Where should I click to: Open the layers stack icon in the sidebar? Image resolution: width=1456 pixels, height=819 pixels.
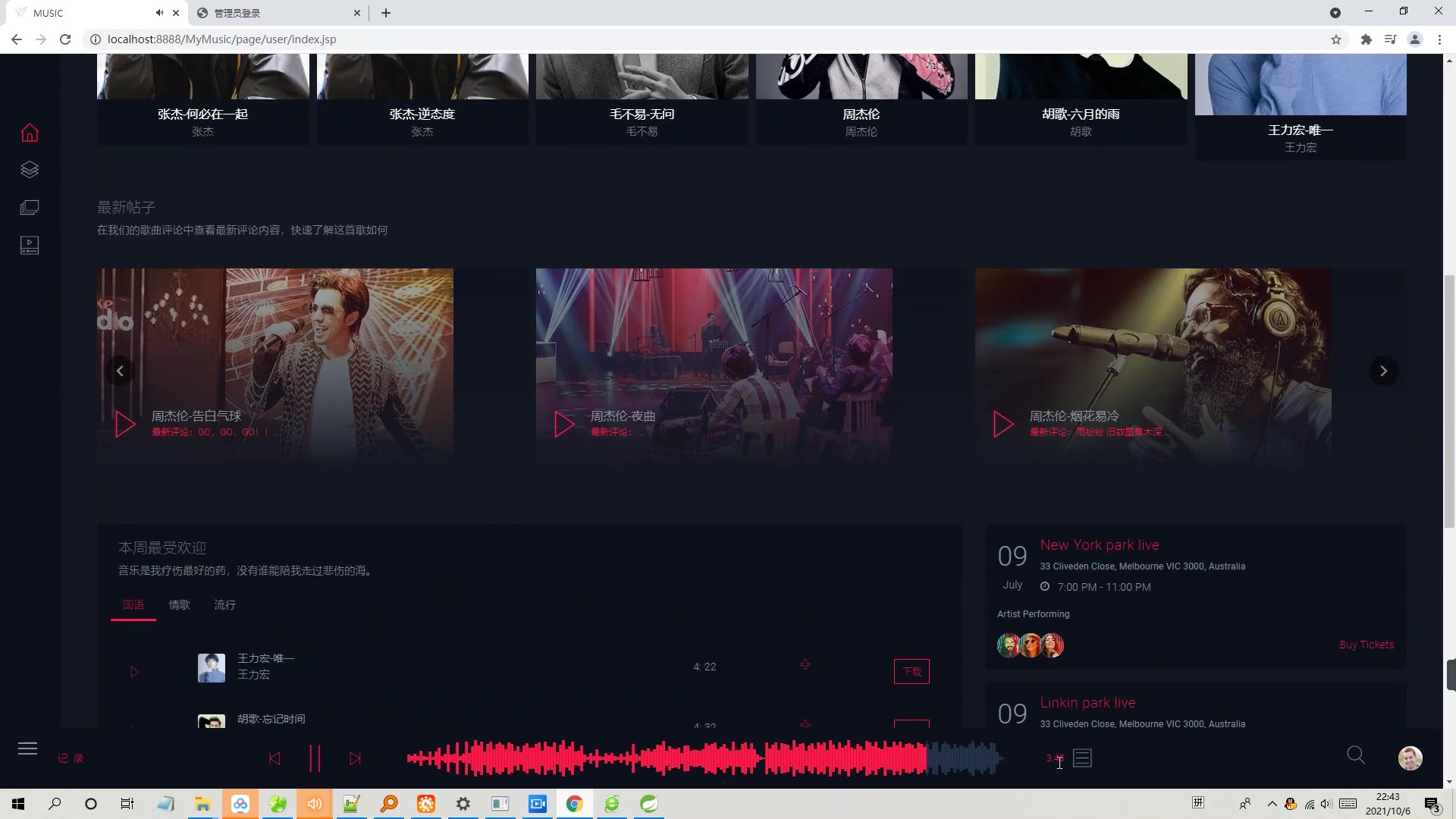coord(30,169)
